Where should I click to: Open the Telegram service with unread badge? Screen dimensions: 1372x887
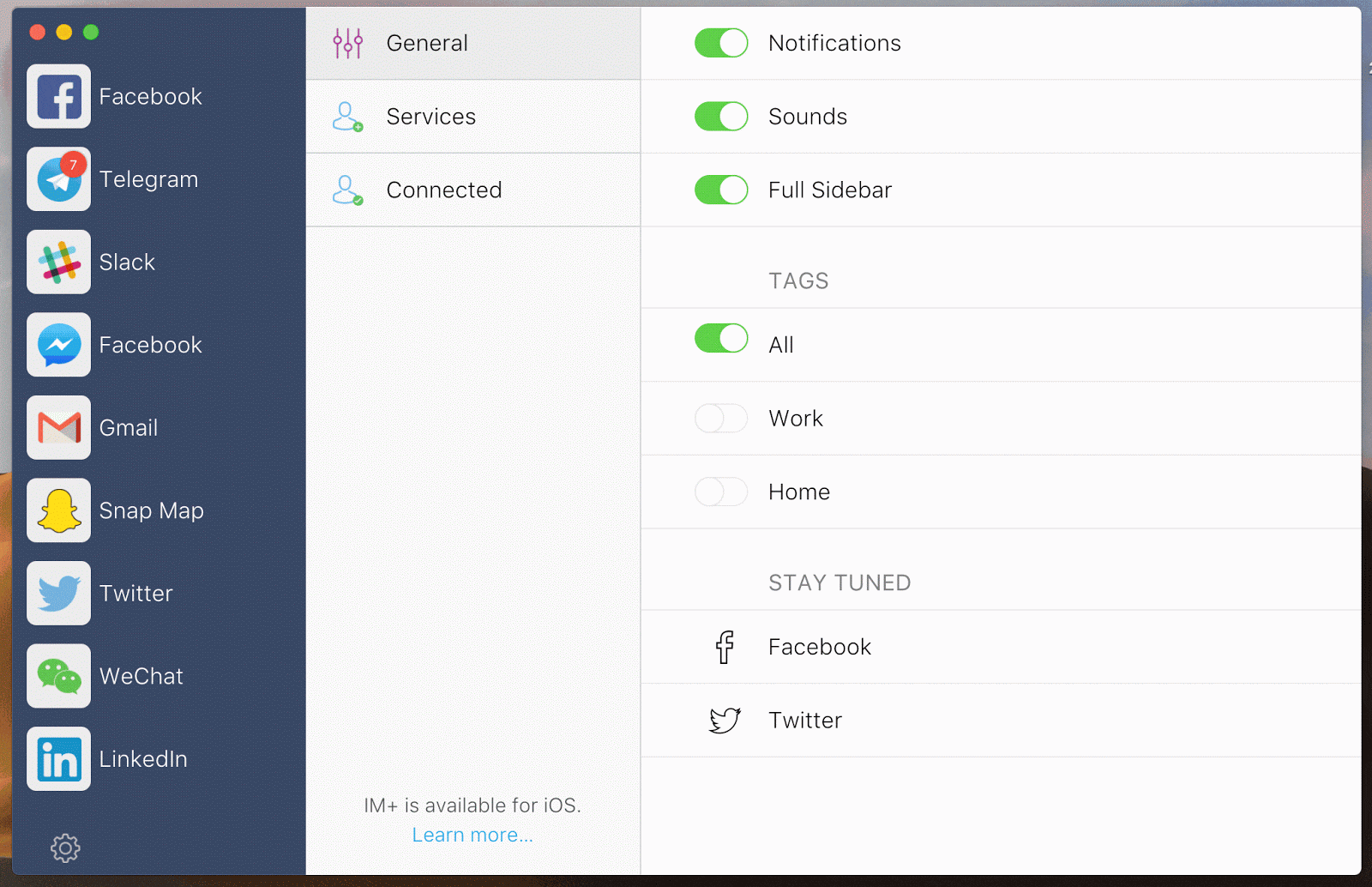pyautogui.click(x=58, y=178)
